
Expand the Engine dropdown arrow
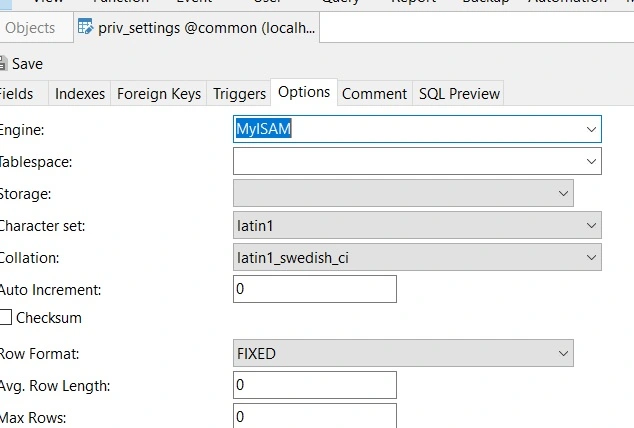(591, 129)
